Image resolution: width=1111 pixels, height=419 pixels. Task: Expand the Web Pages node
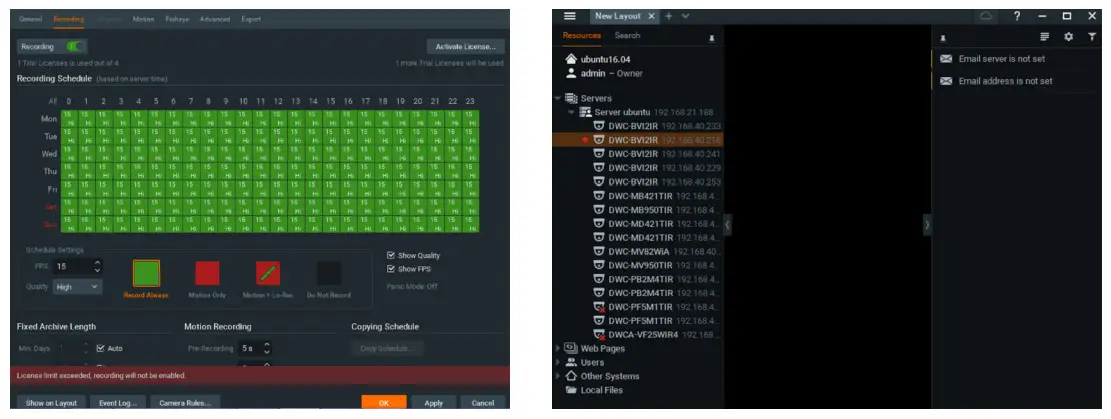click(558, 348)
